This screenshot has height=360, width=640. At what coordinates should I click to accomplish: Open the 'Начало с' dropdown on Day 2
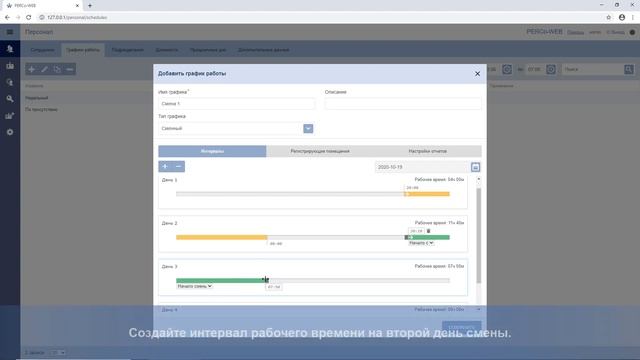pyautogui.click(x=421, y=243)
